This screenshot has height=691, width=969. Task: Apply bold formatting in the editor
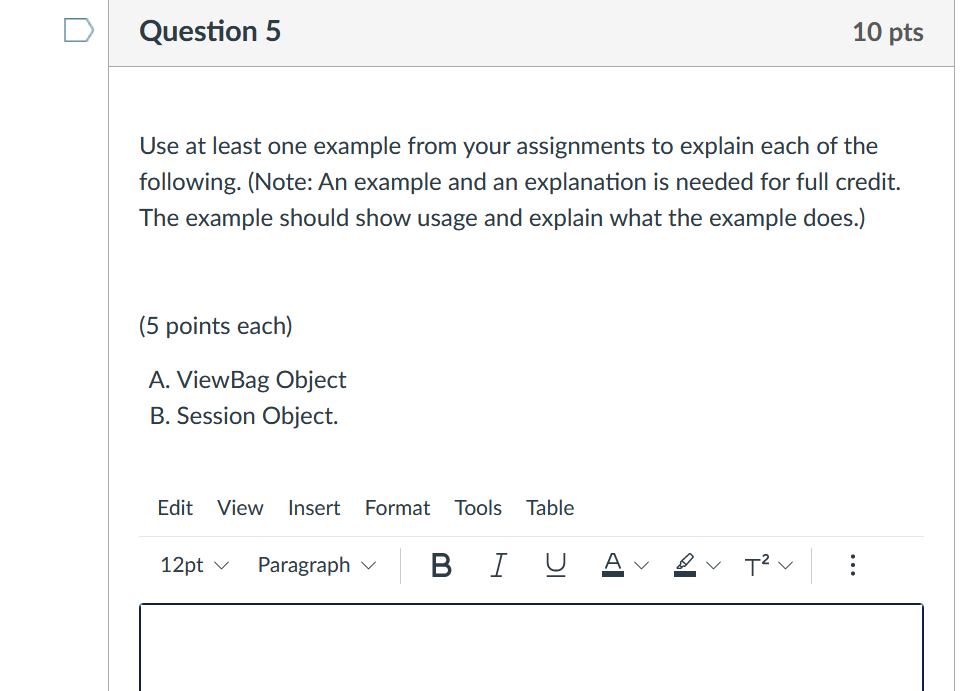(x=440, y=564)
